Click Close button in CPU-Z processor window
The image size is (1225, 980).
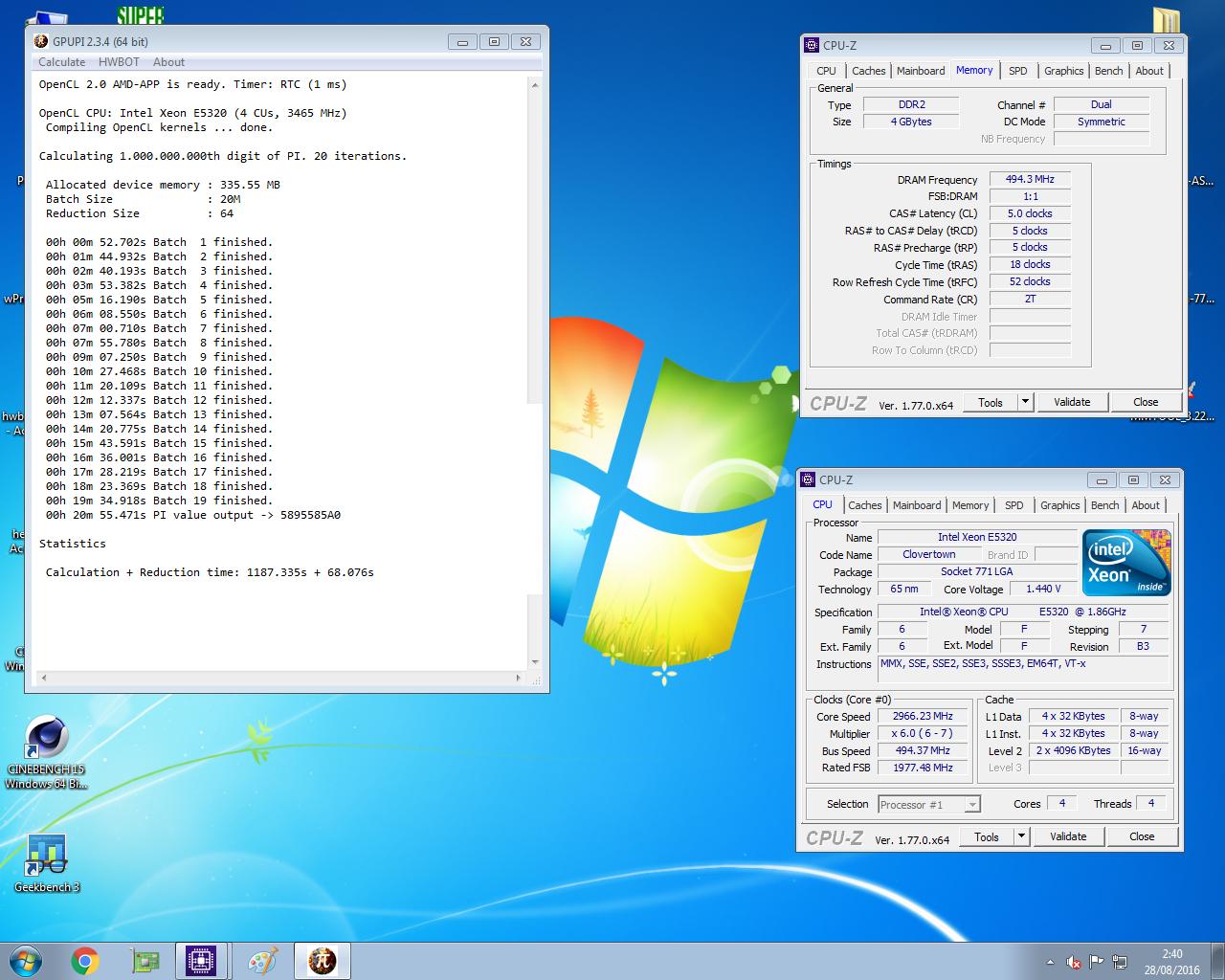pyautogui.click(x=1142, y=836)
